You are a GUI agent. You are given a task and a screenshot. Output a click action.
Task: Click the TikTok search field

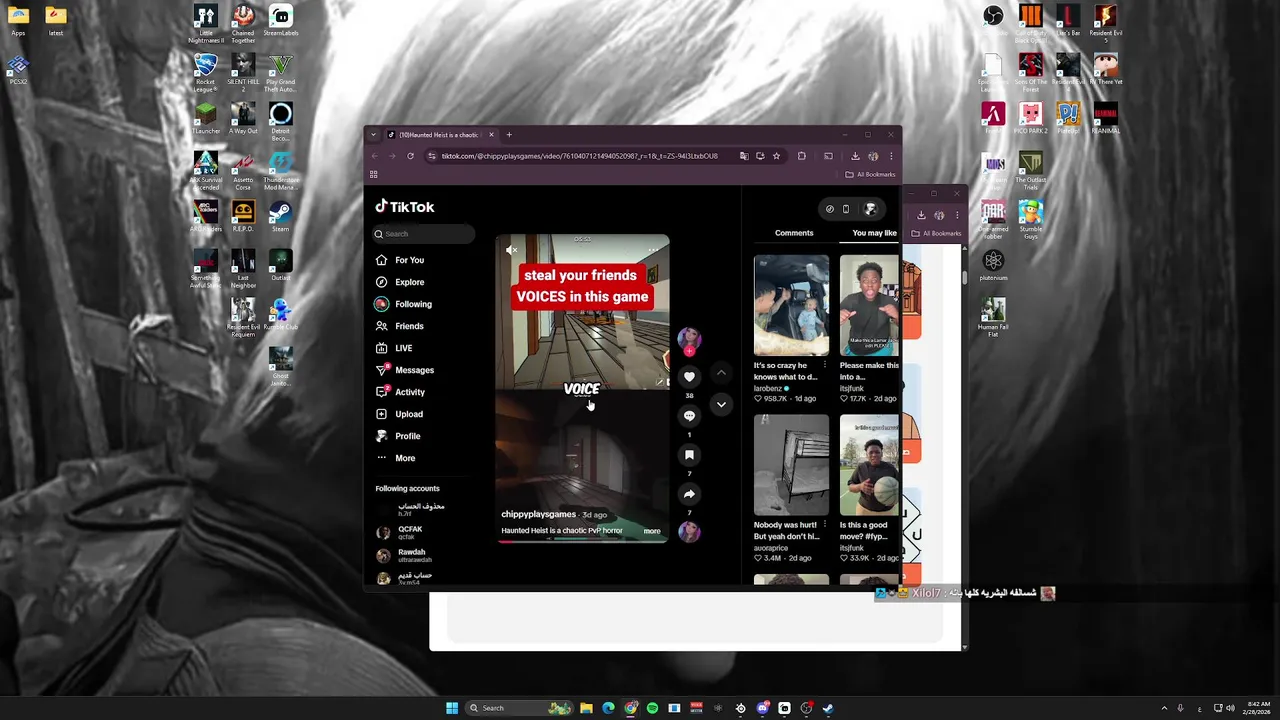pos(424,234)
